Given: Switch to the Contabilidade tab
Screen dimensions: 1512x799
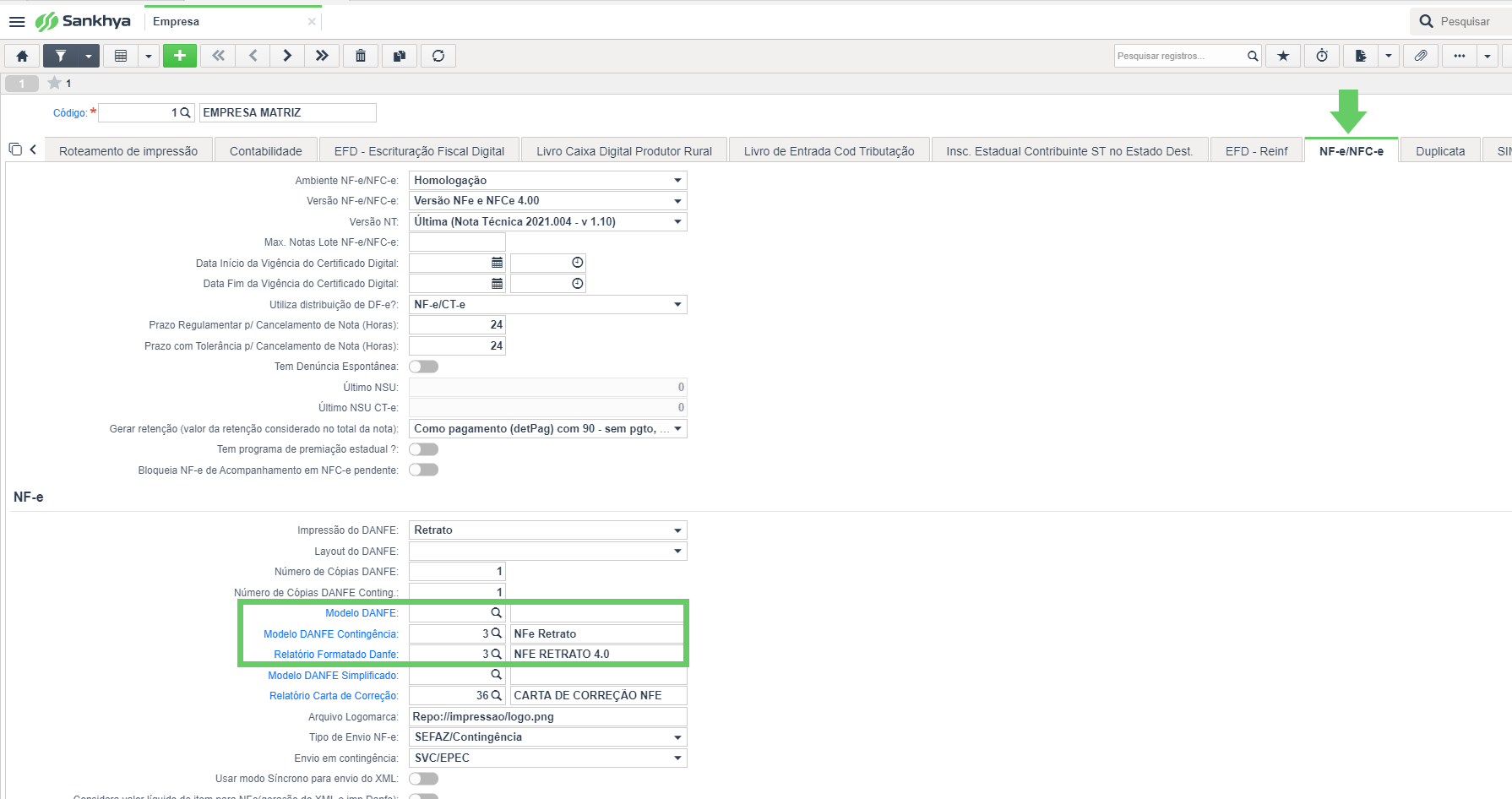Looking at the screenshot, I should pyautogui.click(x=266, y=151).
